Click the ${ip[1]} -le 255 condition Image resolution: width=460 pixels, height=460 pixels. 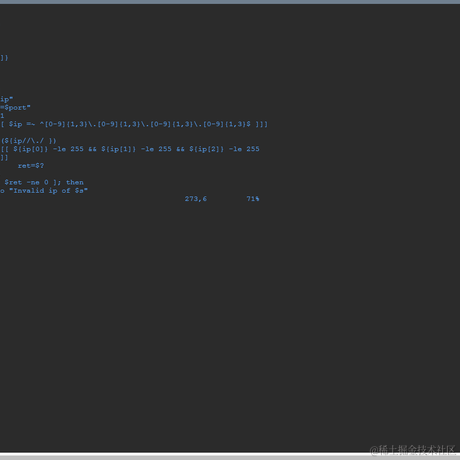pos(136,149)
